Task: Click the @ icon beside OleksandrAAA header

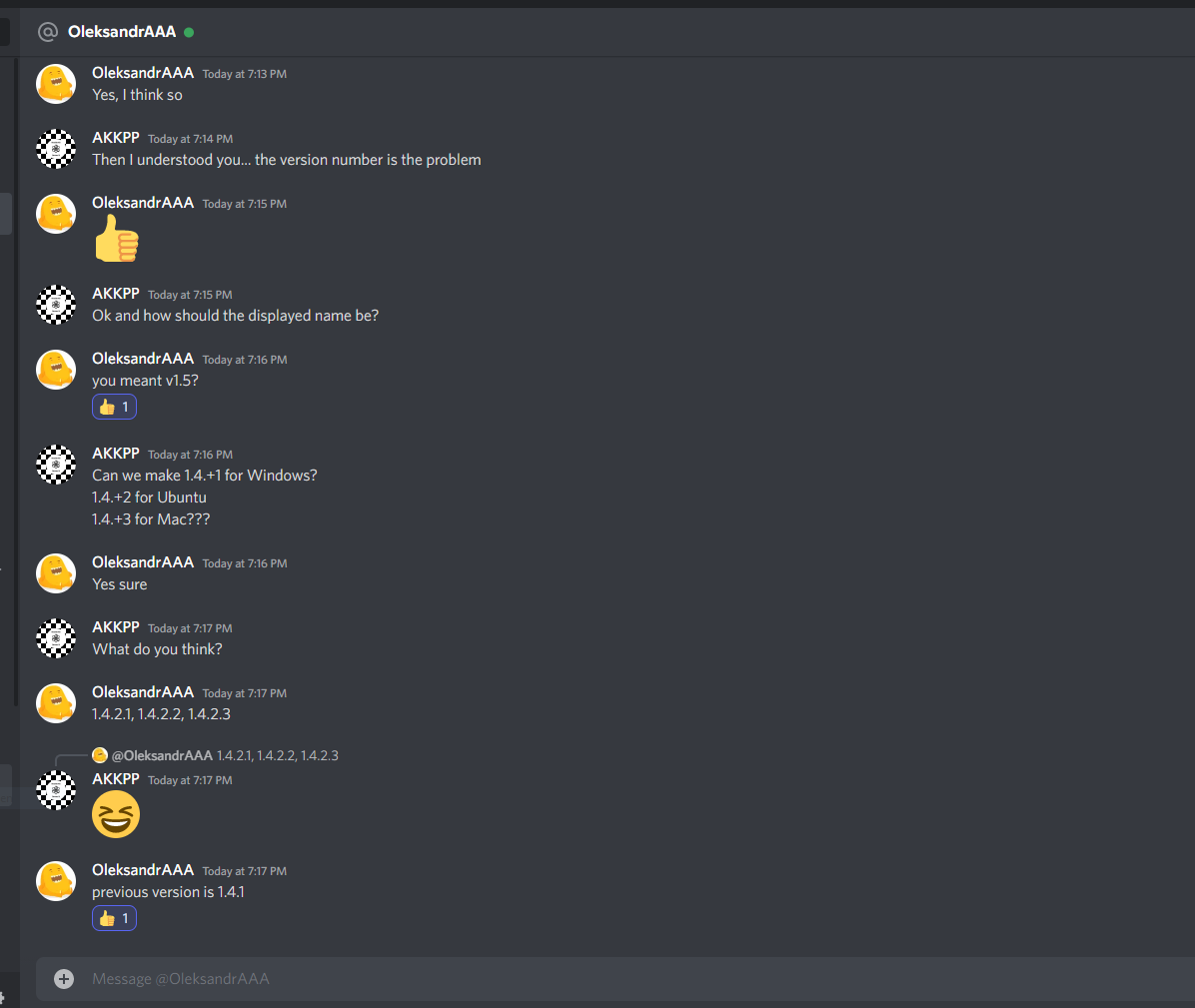Action: tap(48, 32)
